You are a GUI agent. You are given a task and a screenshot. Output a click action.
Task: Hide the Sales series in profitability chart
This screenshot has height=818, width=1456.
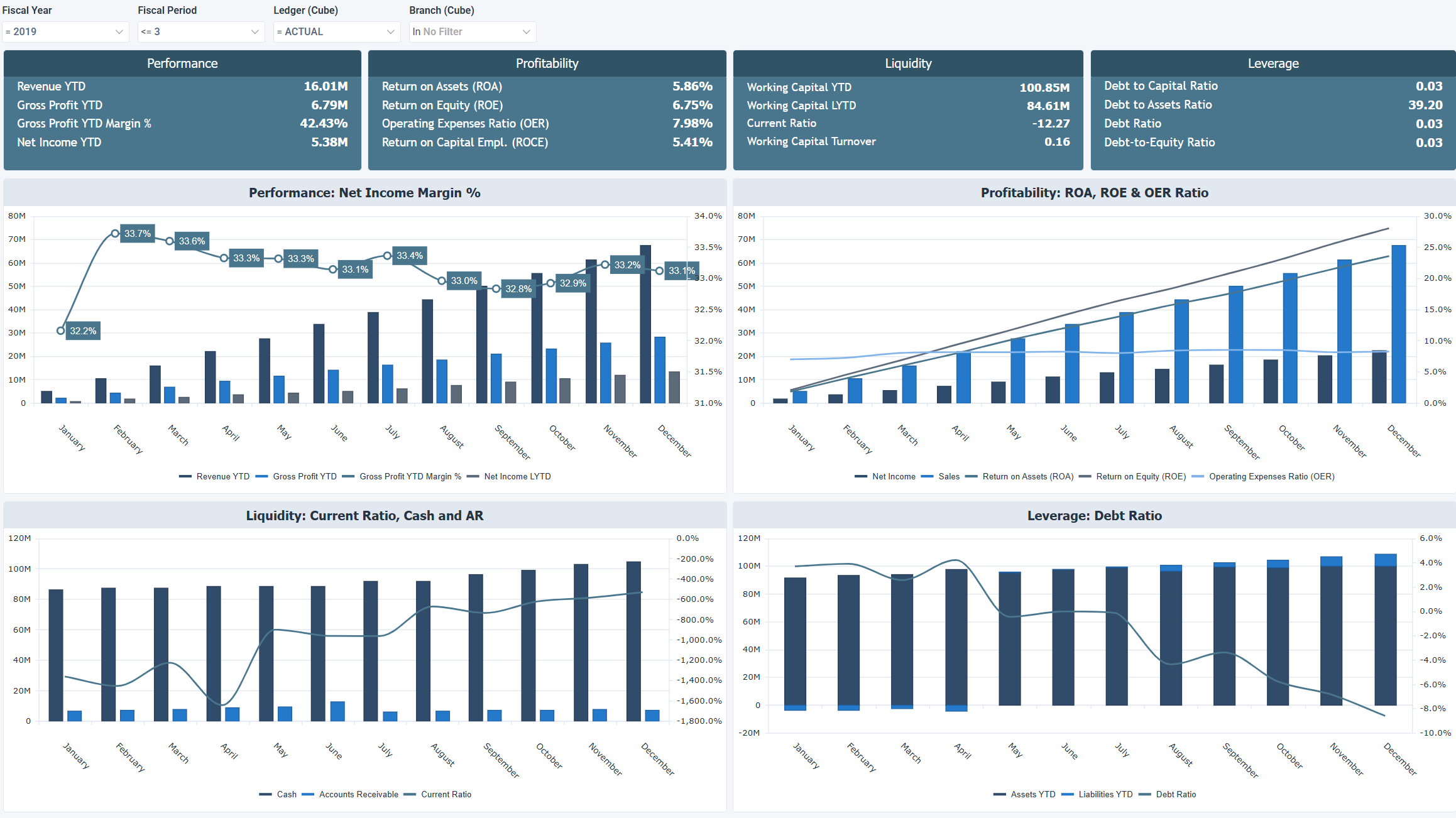point(948,476)
